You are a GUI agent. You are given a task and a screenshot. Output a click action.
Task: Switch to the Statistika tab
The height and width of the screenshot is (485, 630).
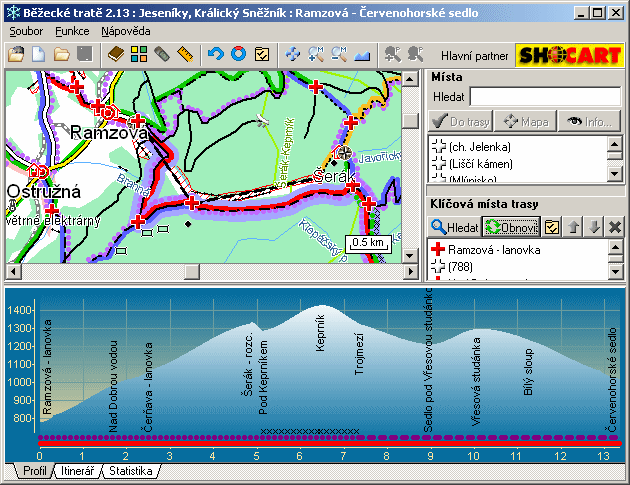tap(130, 470)
